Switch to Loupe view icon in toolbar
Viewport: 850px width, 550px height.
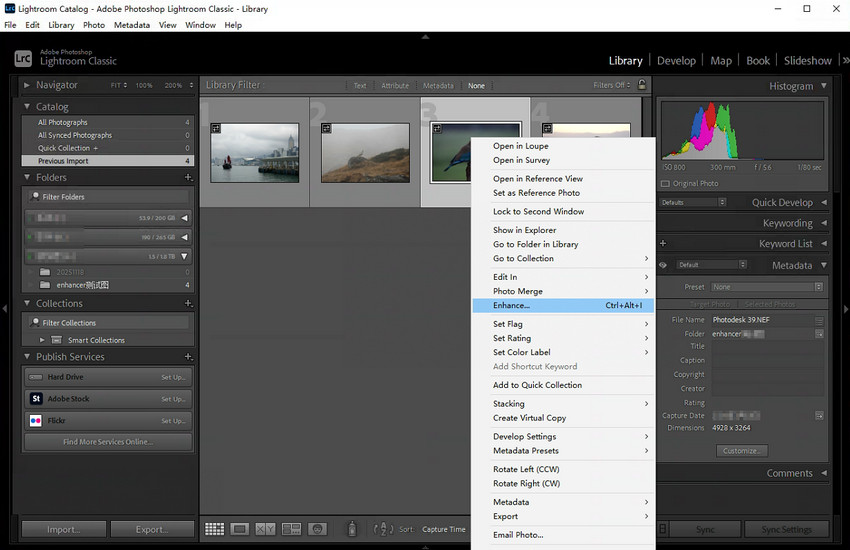240,529
